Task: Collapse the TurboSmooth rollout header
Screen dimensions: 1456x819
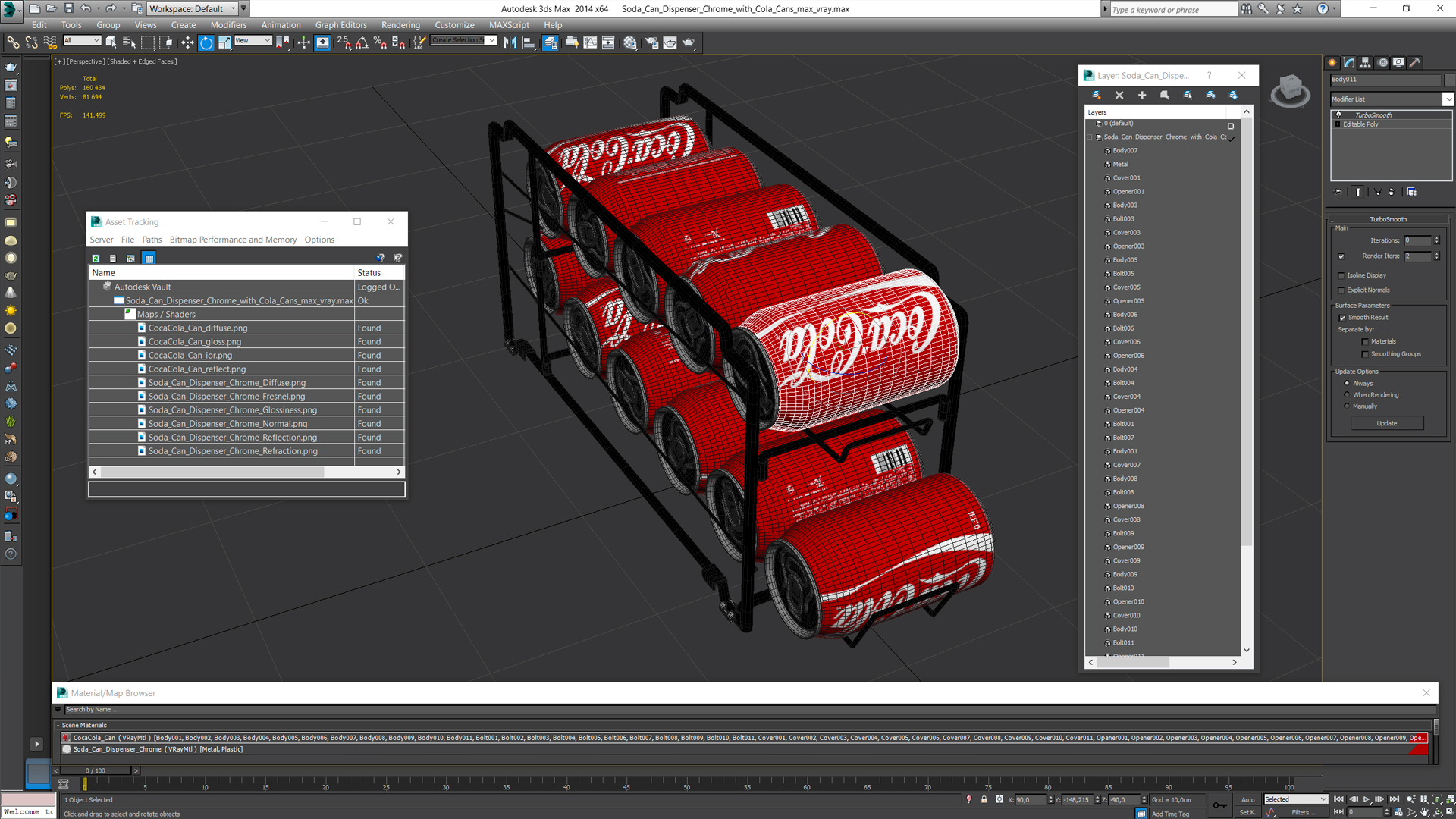Action: (x=1388, y=219)
